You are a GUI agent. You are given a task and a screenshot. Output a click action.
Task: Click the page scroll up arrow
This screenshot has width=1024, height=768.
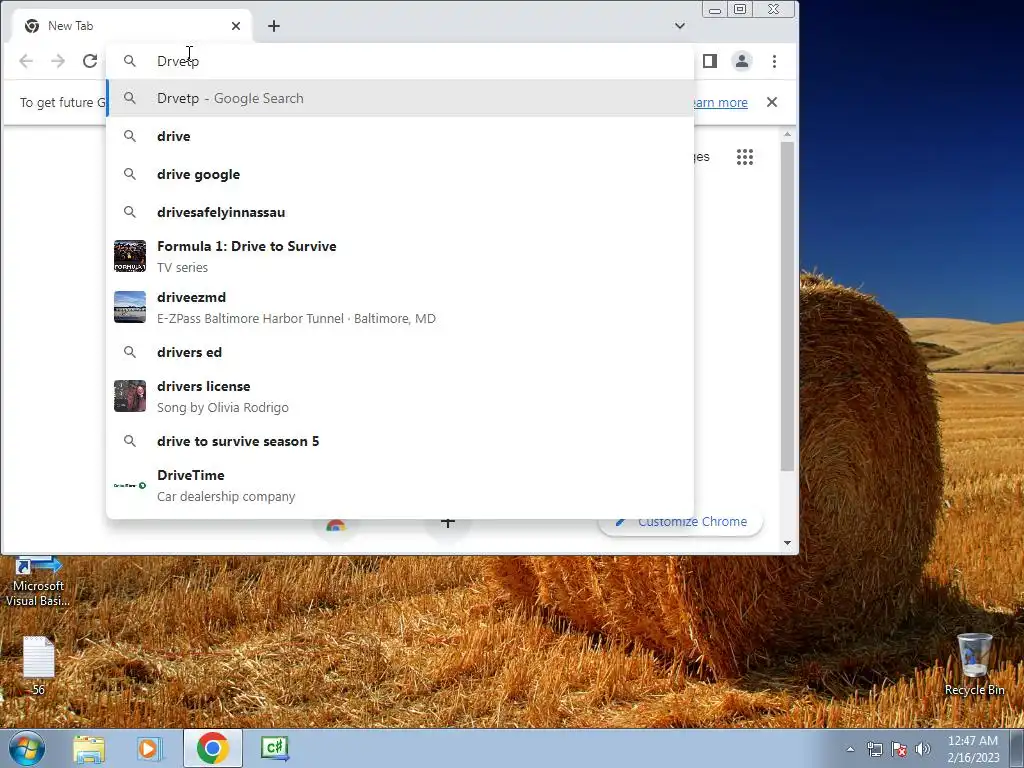(788, 134)
